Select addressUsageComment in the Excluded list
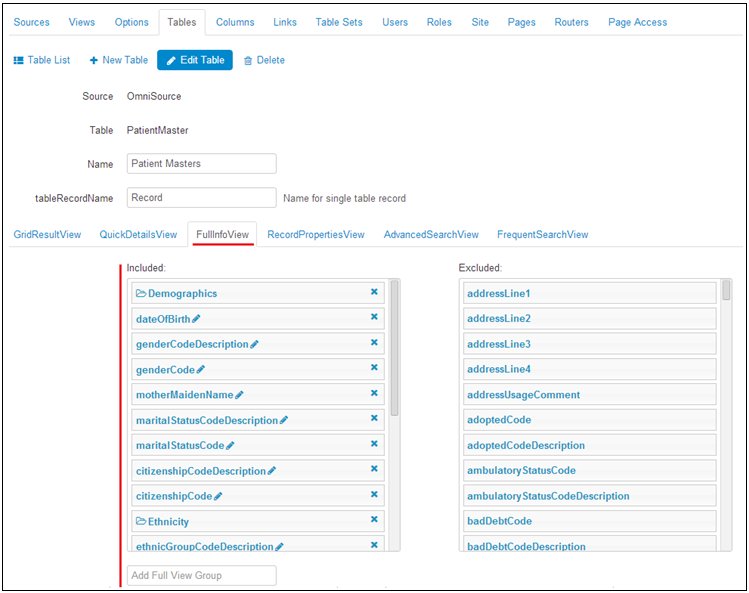749x593 pixels. coord(588,395)
